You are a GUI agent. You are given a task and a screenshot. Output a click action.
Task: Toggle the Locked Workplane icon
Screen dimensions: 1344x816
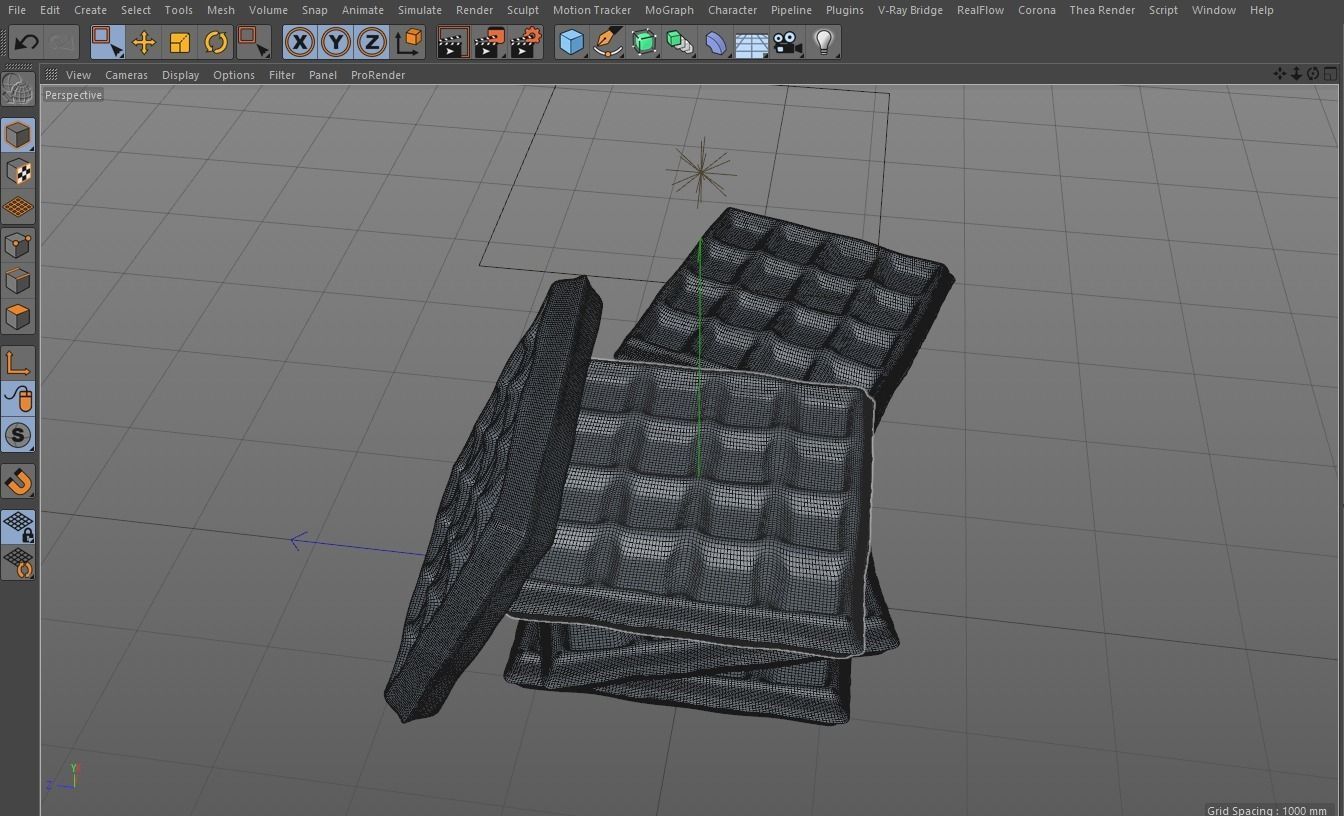(x=18, y=526)
